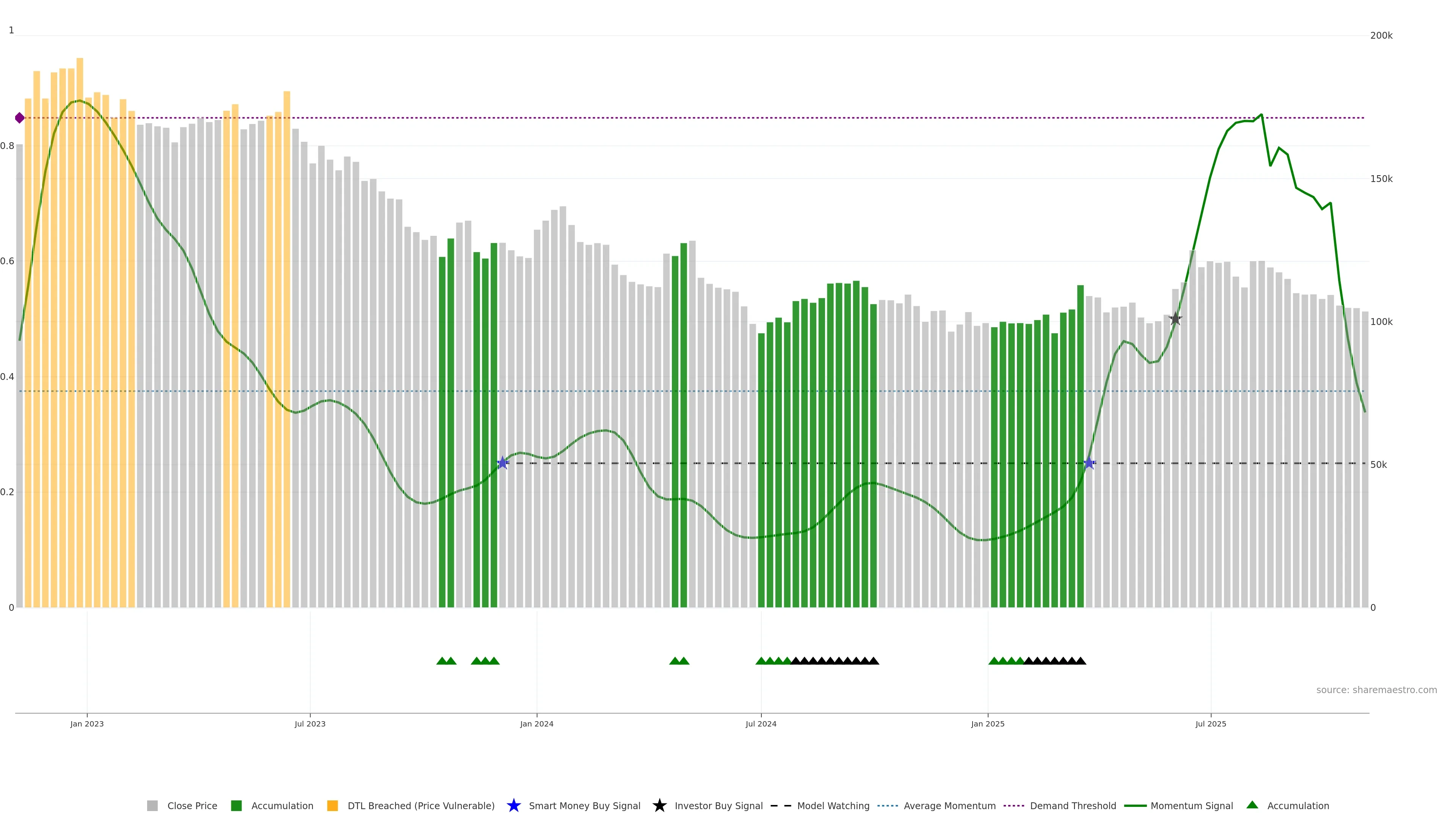Image resolution: width=1456 pixels, height=819 pixels.
Task: Click the first blue star near Jan 2024
Action: 502,463
